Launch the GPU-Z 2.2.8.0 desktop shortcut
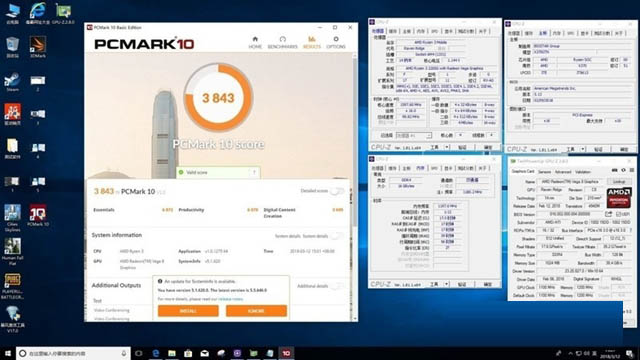Image resolution: width=640 pixels, height=360 pixels. (63, 13)
